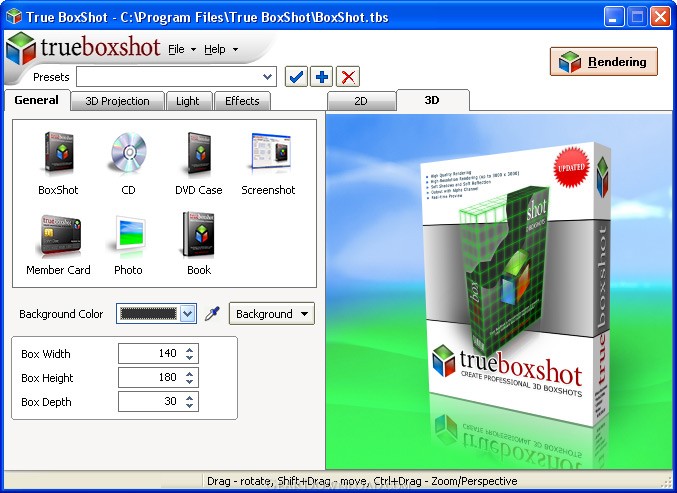Open the Presets combo box
The width and height of the screenshot is (677, 493).
pyautogui.click(x=176, y=77)
